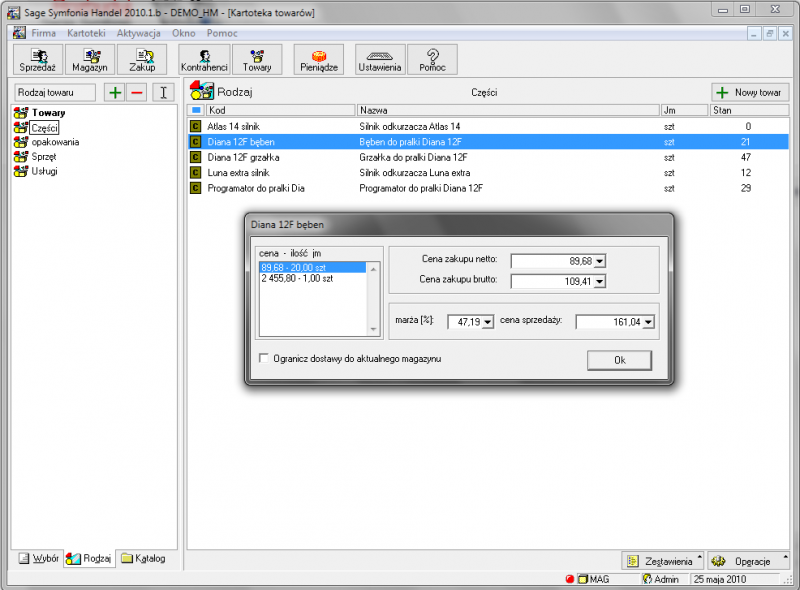Click the Rodzaj header icon
The width and height of the screenshot is (800, 590).
(202, 91)
